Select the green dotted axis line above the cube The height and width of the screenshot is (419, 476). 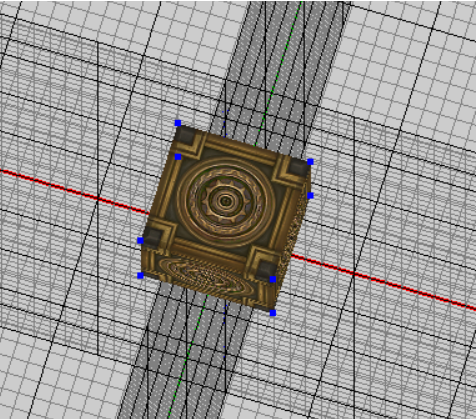click(x=279, y=72)
